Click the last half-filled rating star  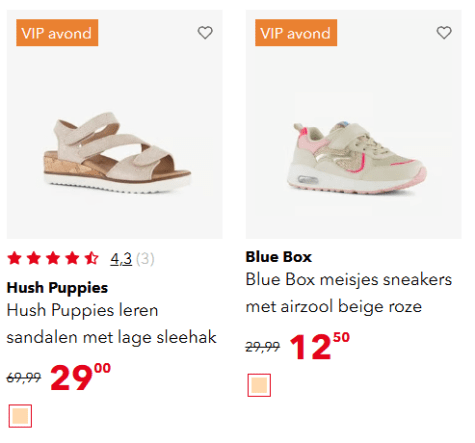coord(92,258)
